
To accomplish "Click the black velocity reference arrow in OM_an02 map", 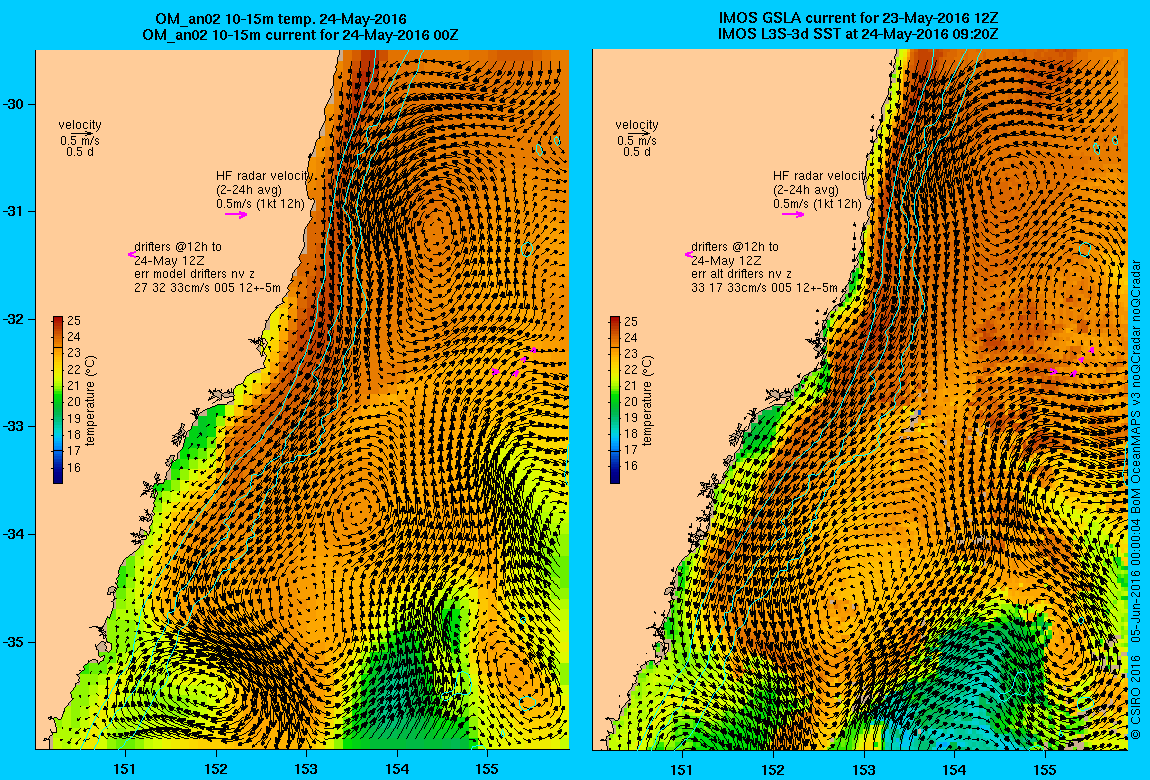I will pyautogui.click(x=84, y=133).
